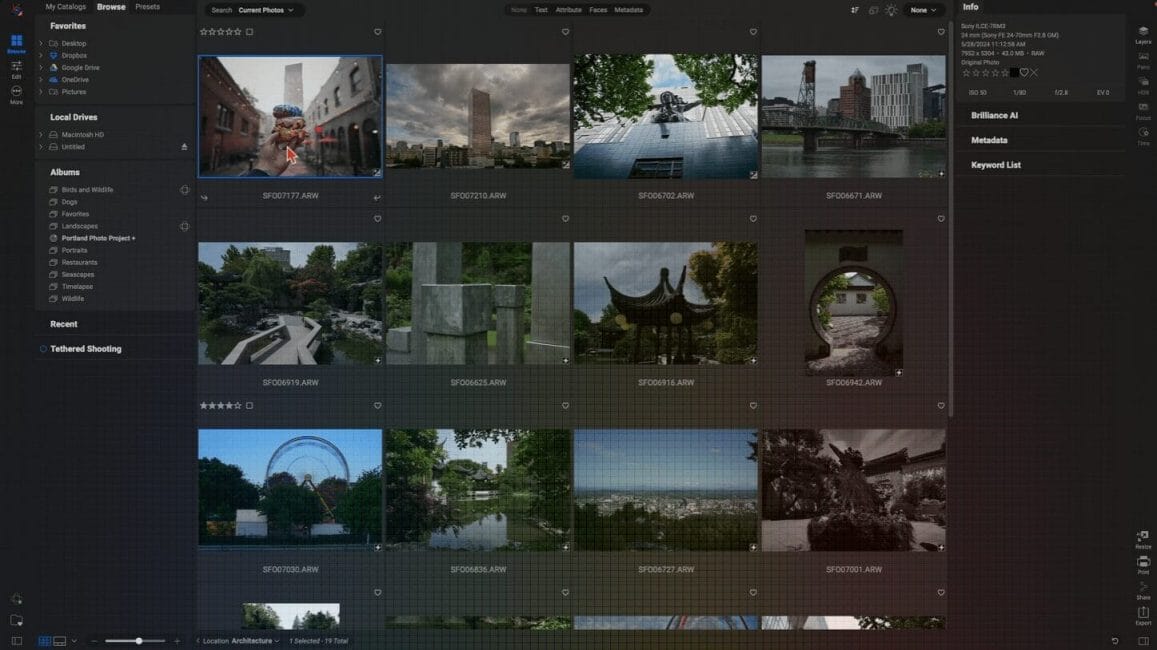Toggle filmstrip view mode
1157x650 pixels.
[x=60, y=640]
